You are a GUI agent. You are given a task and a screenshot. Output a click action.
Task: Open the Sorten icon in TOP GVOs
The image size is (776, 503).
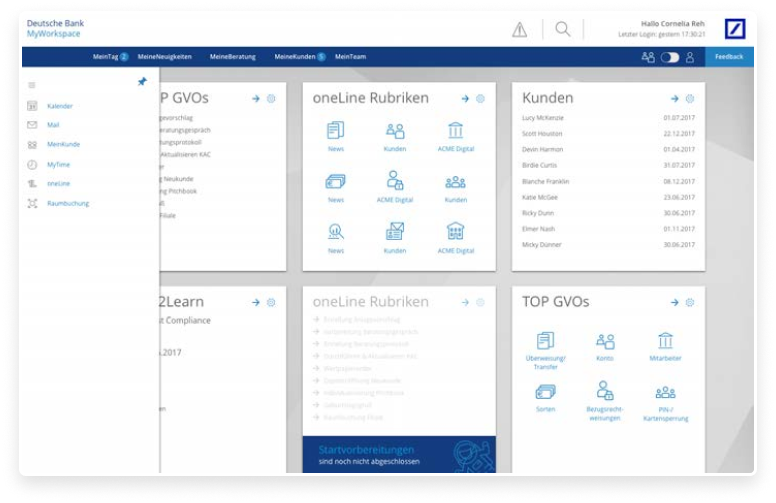[x=546, y=392]
